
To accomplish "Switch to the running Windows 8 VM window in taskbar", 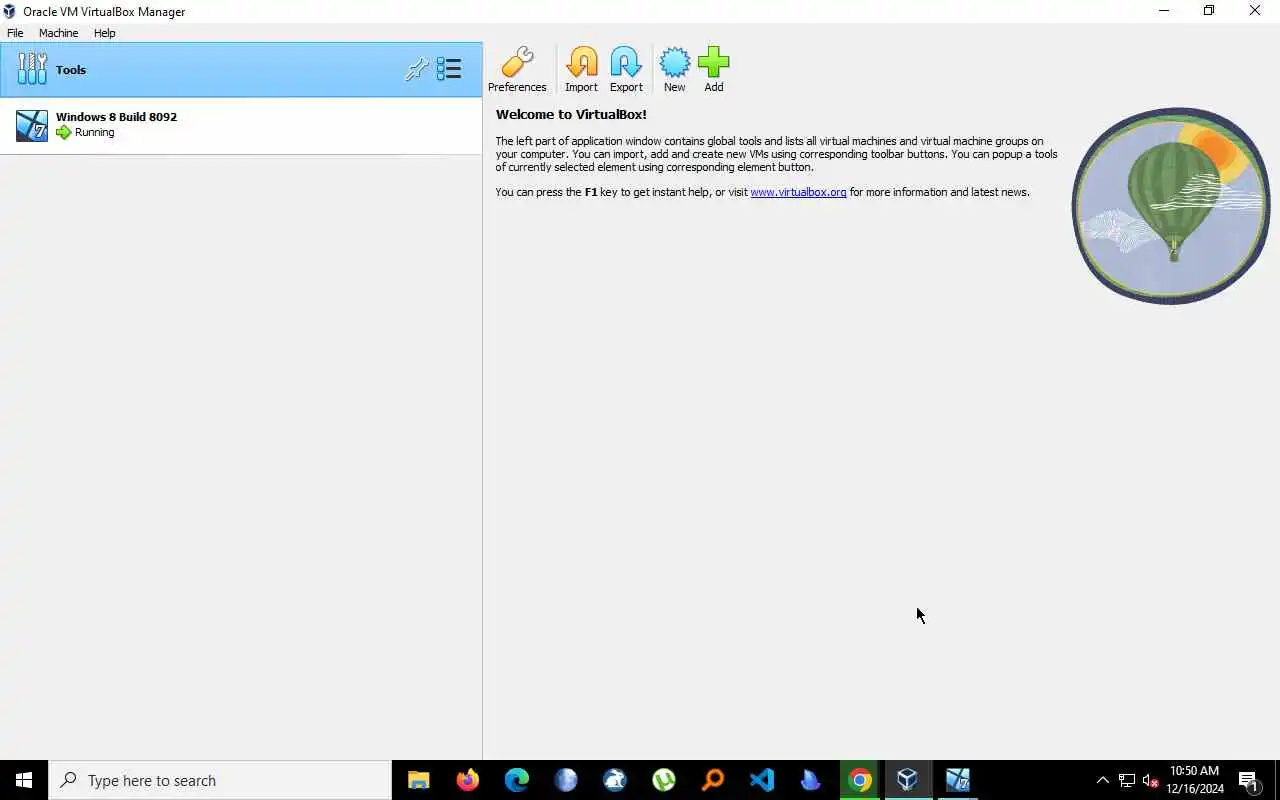I will (x=957, y=780).
